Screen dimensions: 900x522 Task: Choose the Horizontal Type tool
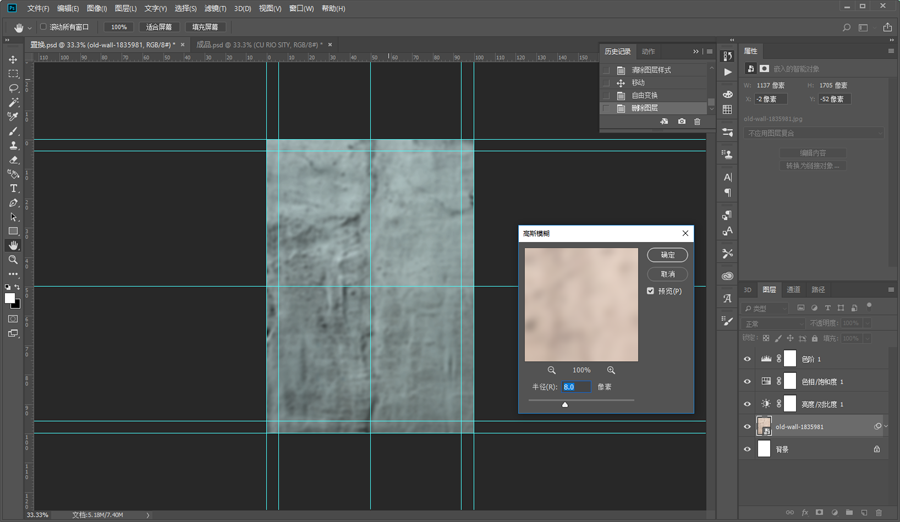click(14, 188)
